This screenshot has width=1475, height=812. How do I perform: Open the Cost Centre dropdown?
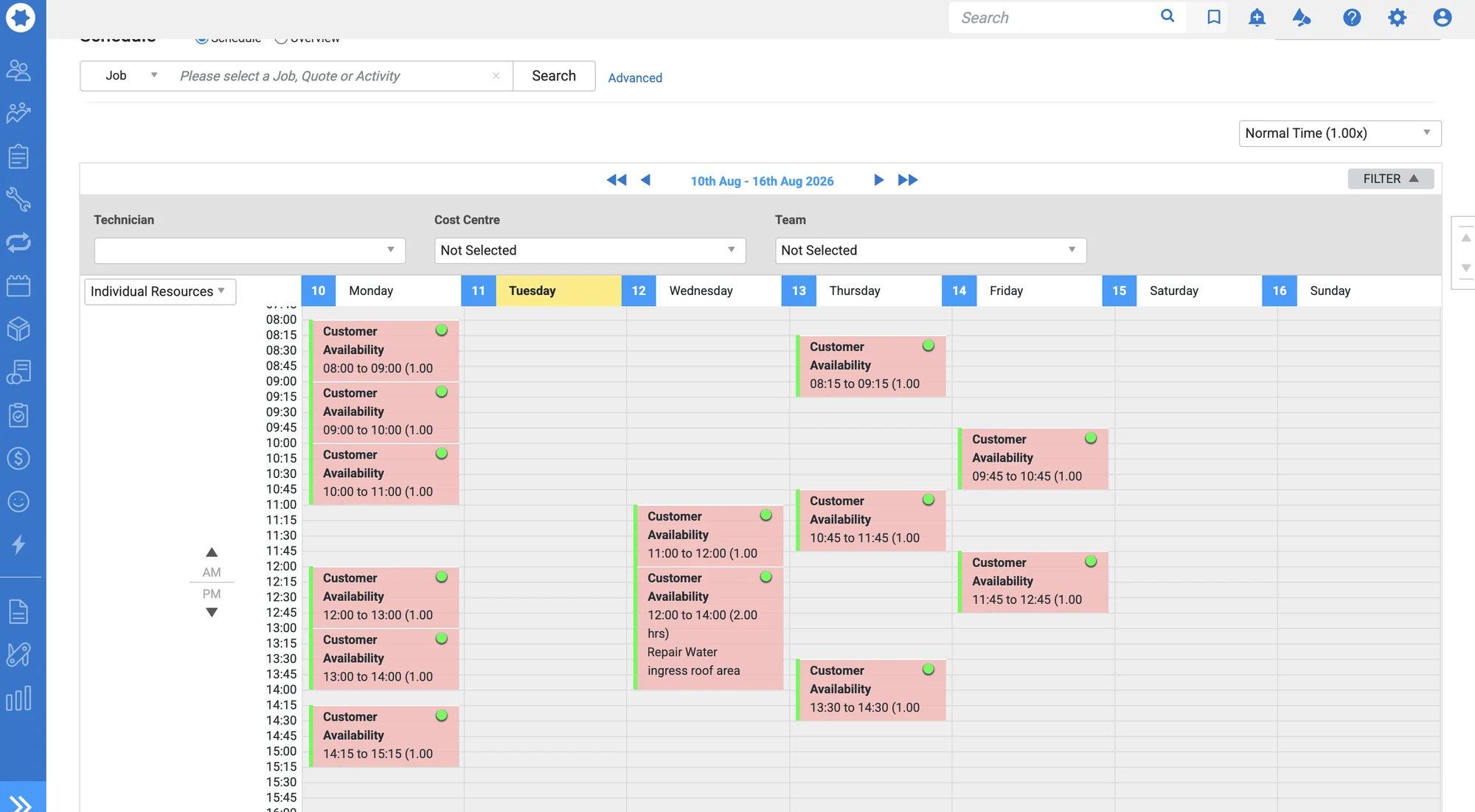590,250
